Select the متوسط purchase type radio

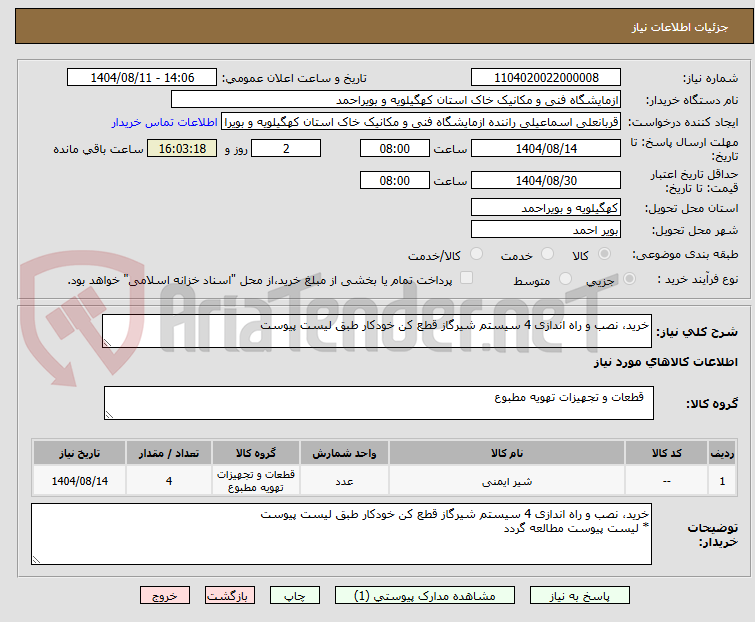(565, 279)
